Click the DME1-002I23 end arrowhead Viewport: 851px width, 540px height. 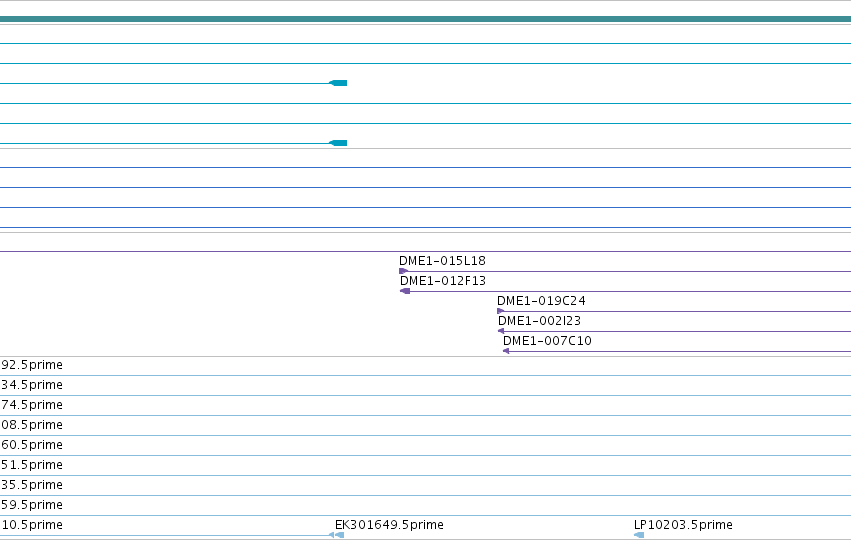[x=501, y=331]
